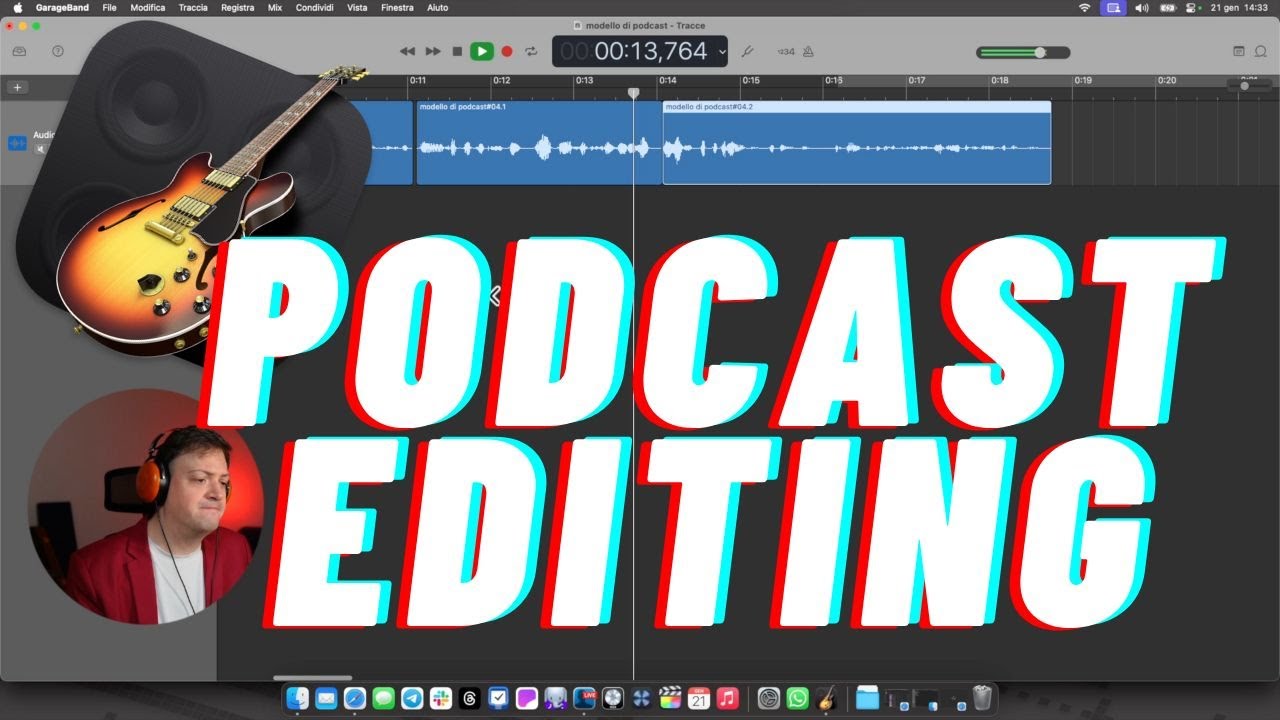Open the Vista menu
Image resolution: width=1280 pixels, height=720 pixels.
pos(357,7)
